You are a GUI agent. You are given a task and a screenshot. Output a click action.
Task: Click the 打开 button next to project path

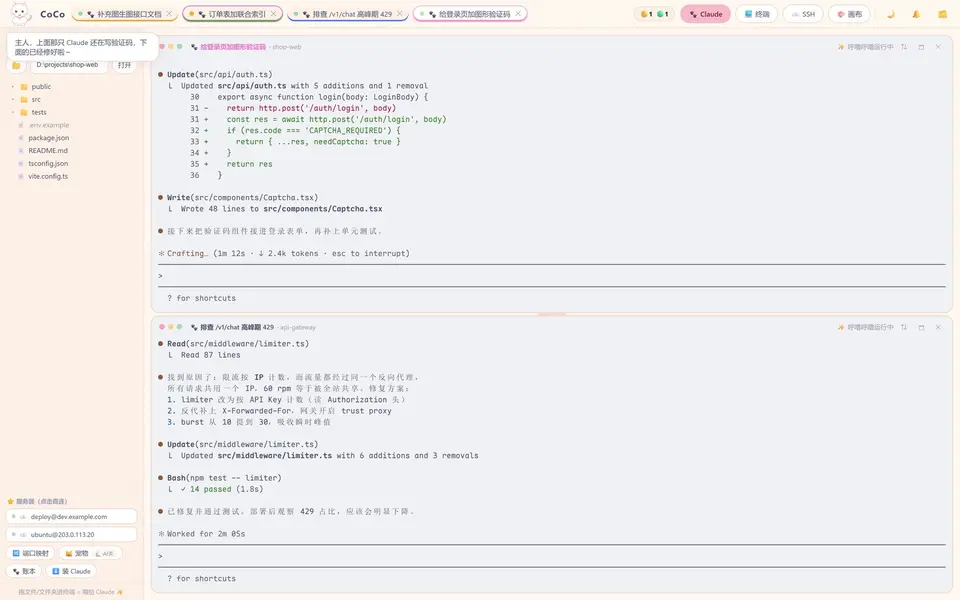click(x=124, y=65)
